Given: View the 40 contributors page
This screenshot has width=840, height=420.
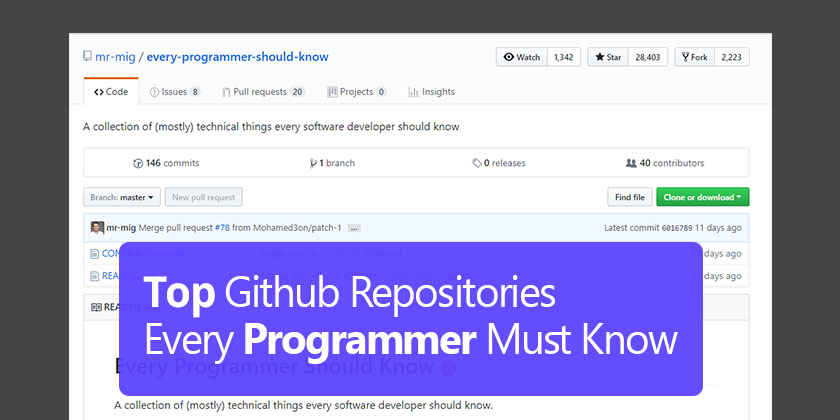Looking at the screenshot, I should [x=665, y=163].
